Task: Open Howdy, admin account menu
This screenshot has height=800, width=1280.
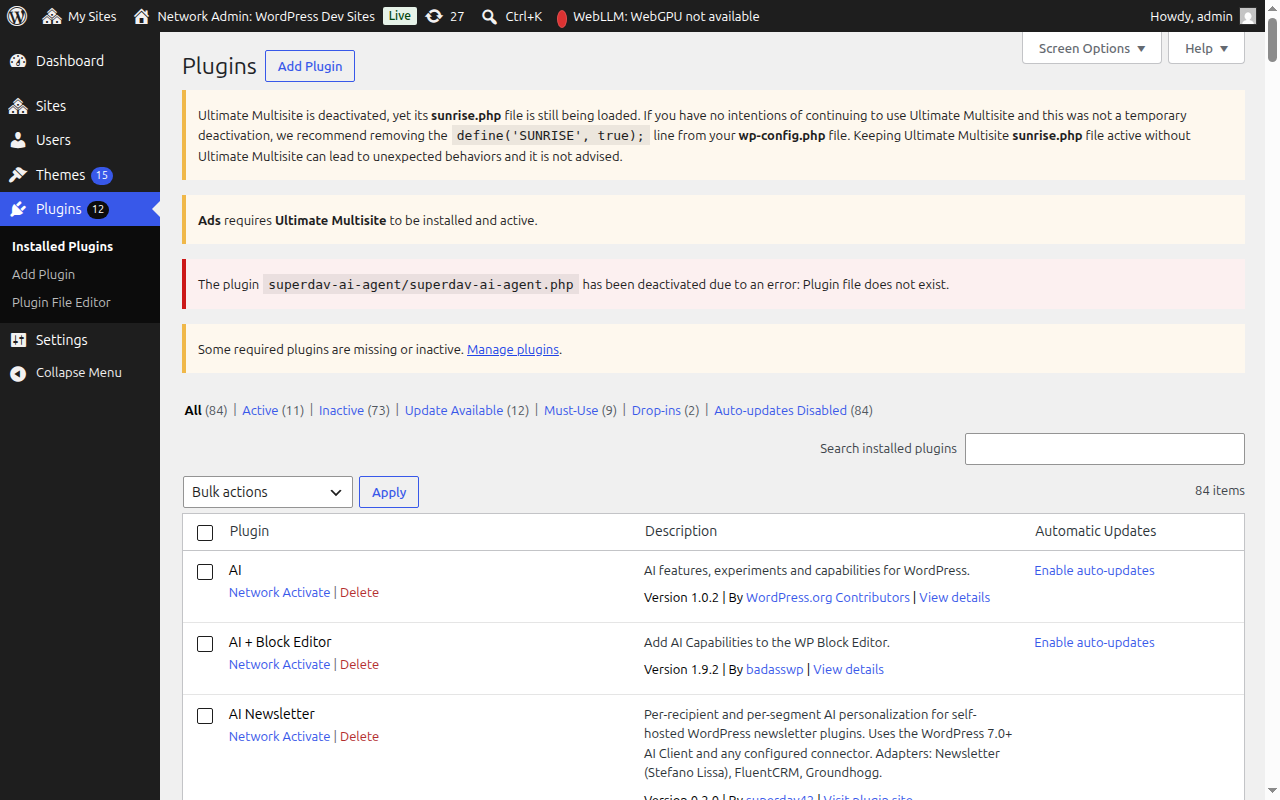Action: [1203, 16]
